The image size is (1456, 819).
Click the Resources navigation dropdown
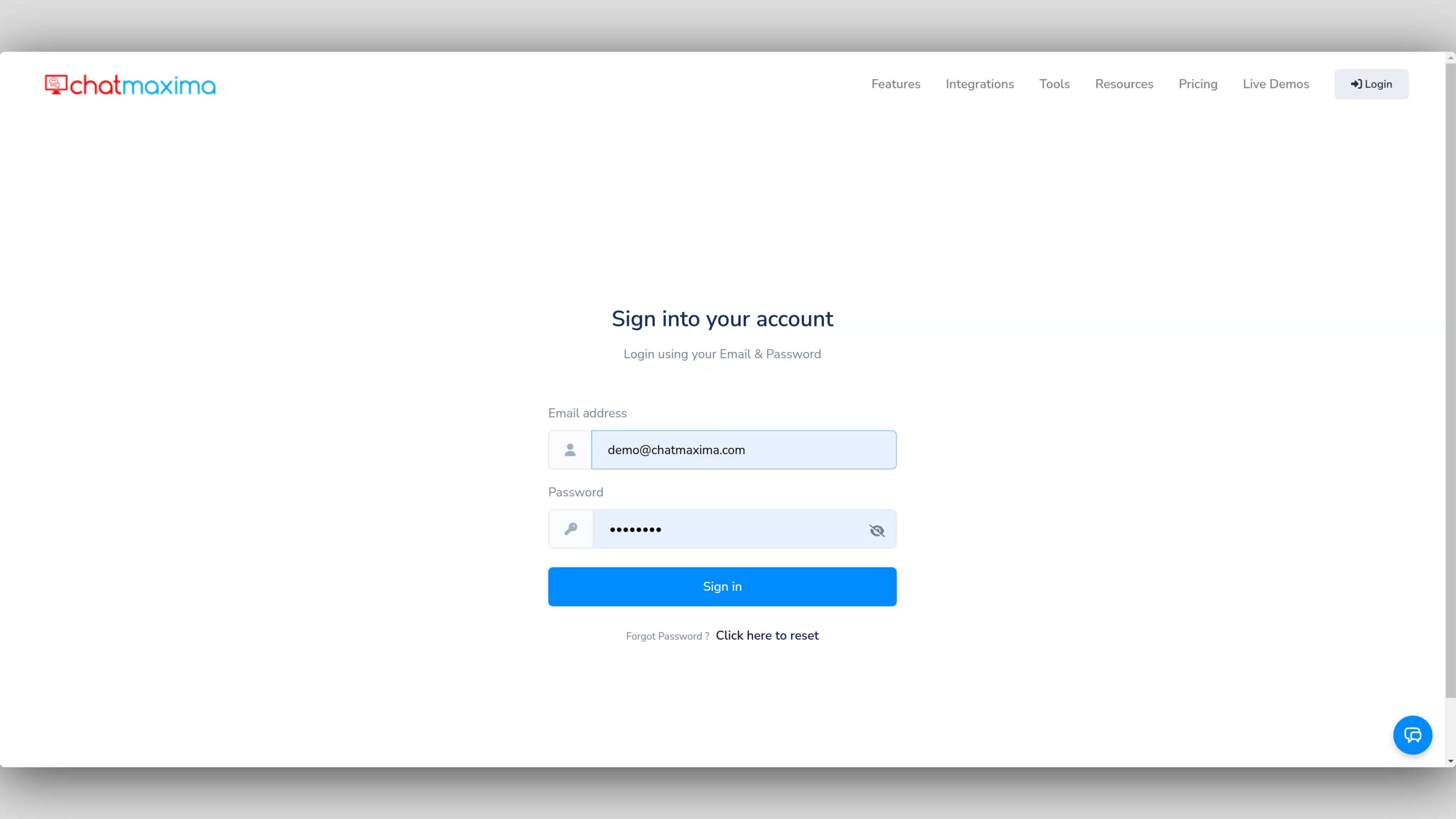(x=1124, y=84)
